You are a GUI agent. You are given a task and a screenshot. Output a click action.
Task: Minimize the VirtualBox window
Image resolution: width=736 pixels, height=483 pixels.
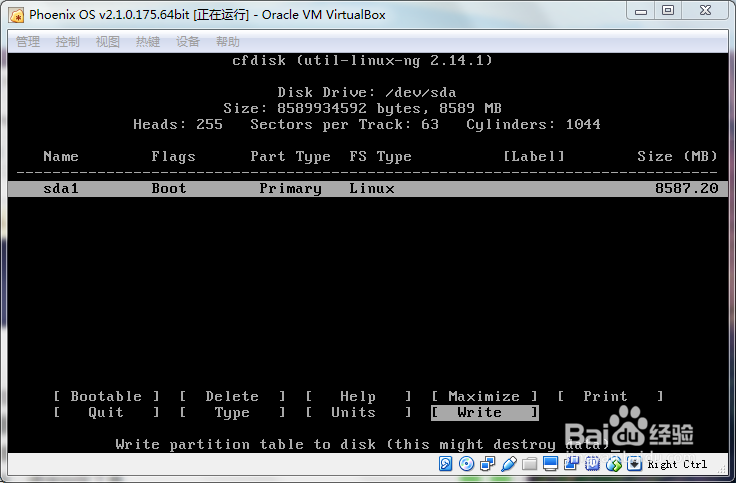click(x=641, y=11)
